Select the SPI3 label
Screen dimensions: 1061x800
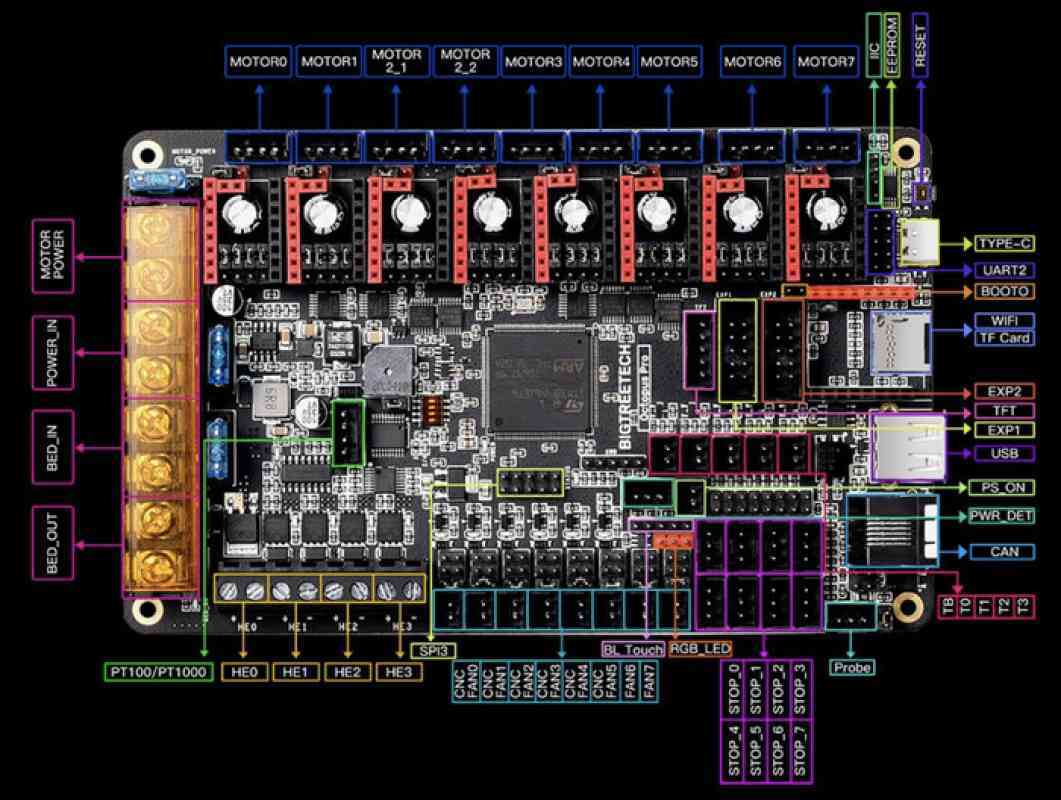click(x=434, y=651)
